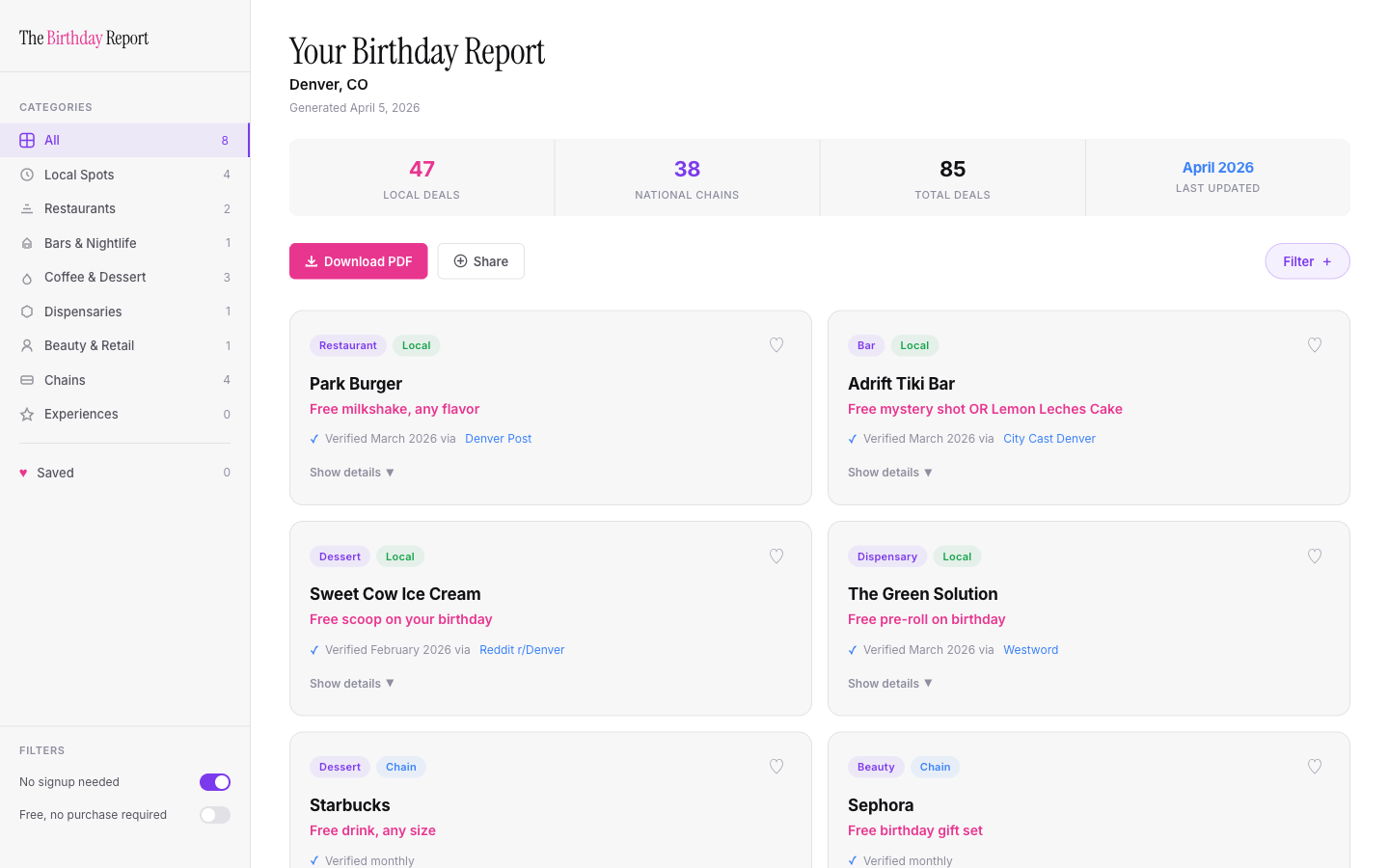Show details for Sweet Cow Ice Cream
Image resolution: width=1389 pixels, height=868 pixels.
(352, 684)
